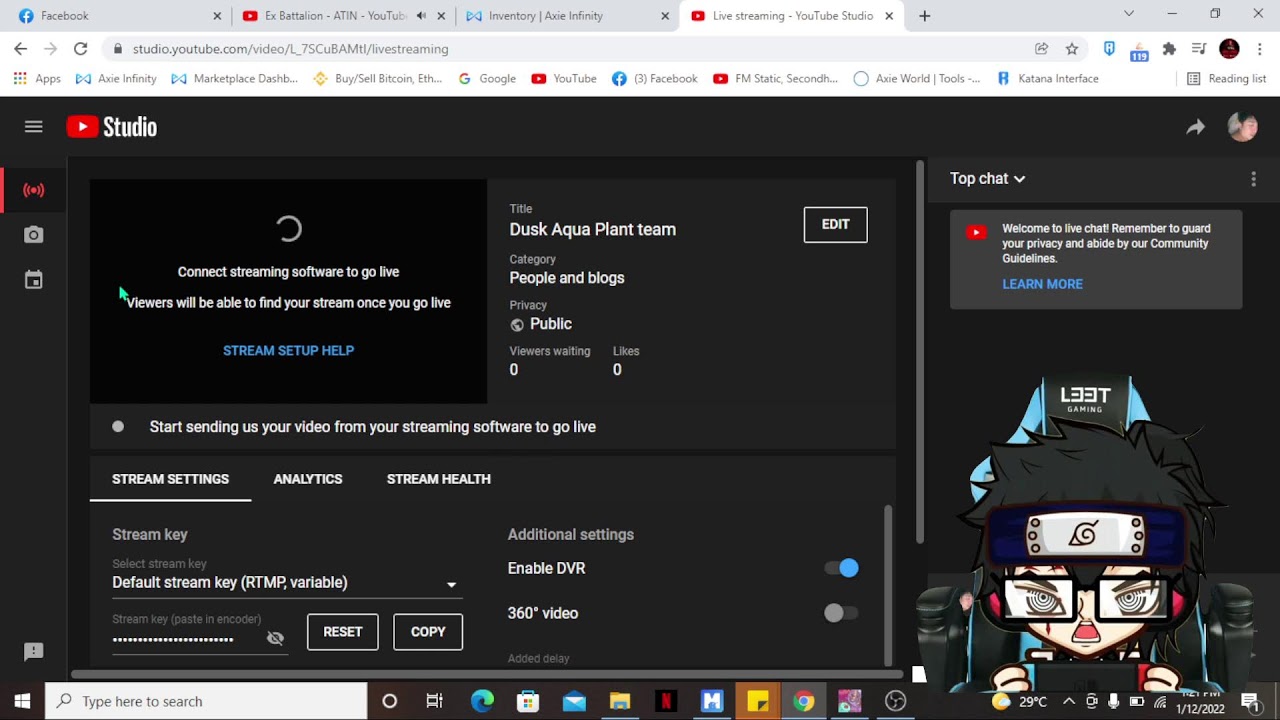
Task: Open the YouTube bookmark
Action: point(564,78)
